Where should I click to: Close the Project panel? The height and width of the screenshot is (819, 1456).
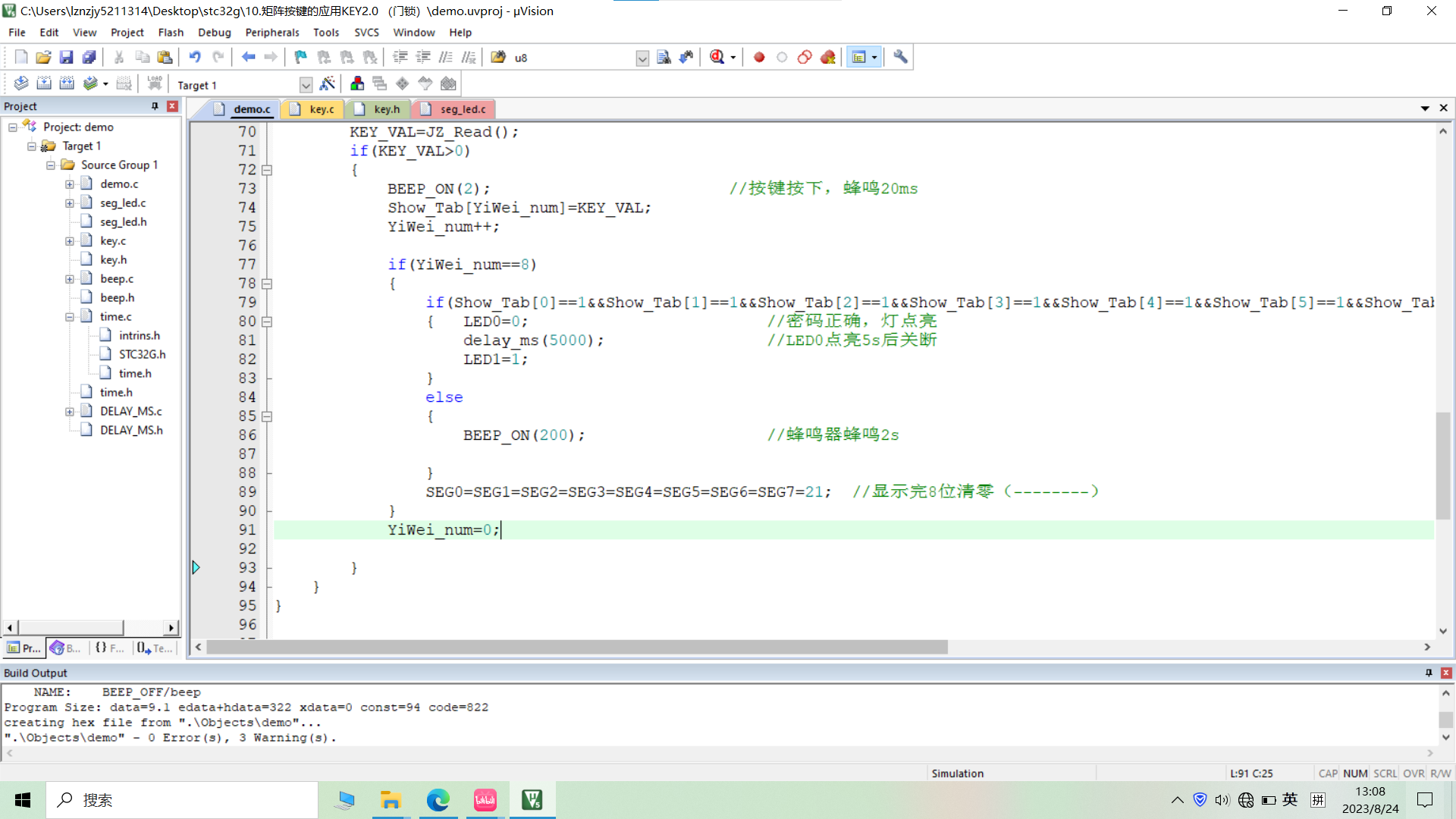172,106
